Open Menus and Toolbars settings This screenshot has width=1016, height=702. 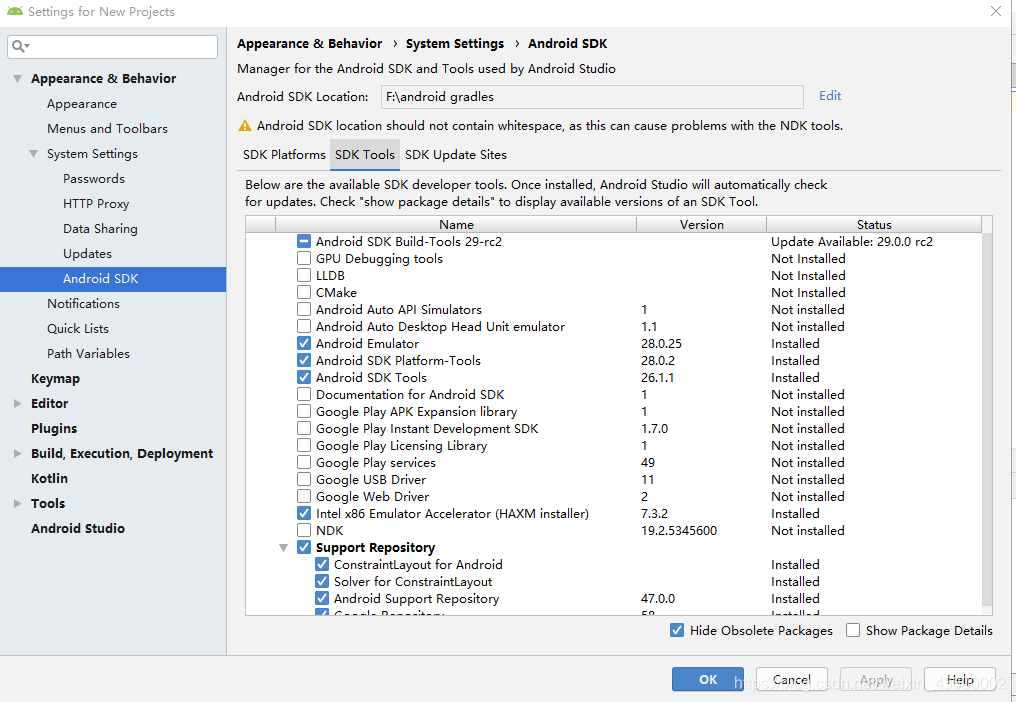(108, 129)
